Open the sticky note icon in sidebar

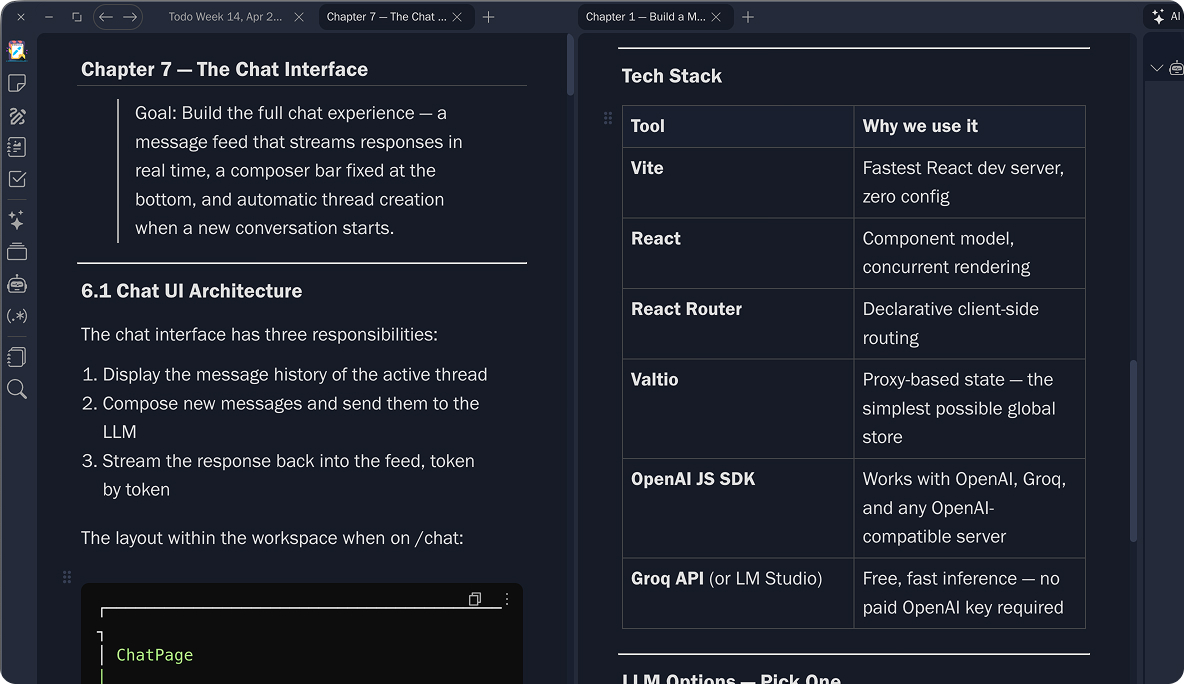pos(17,83)
